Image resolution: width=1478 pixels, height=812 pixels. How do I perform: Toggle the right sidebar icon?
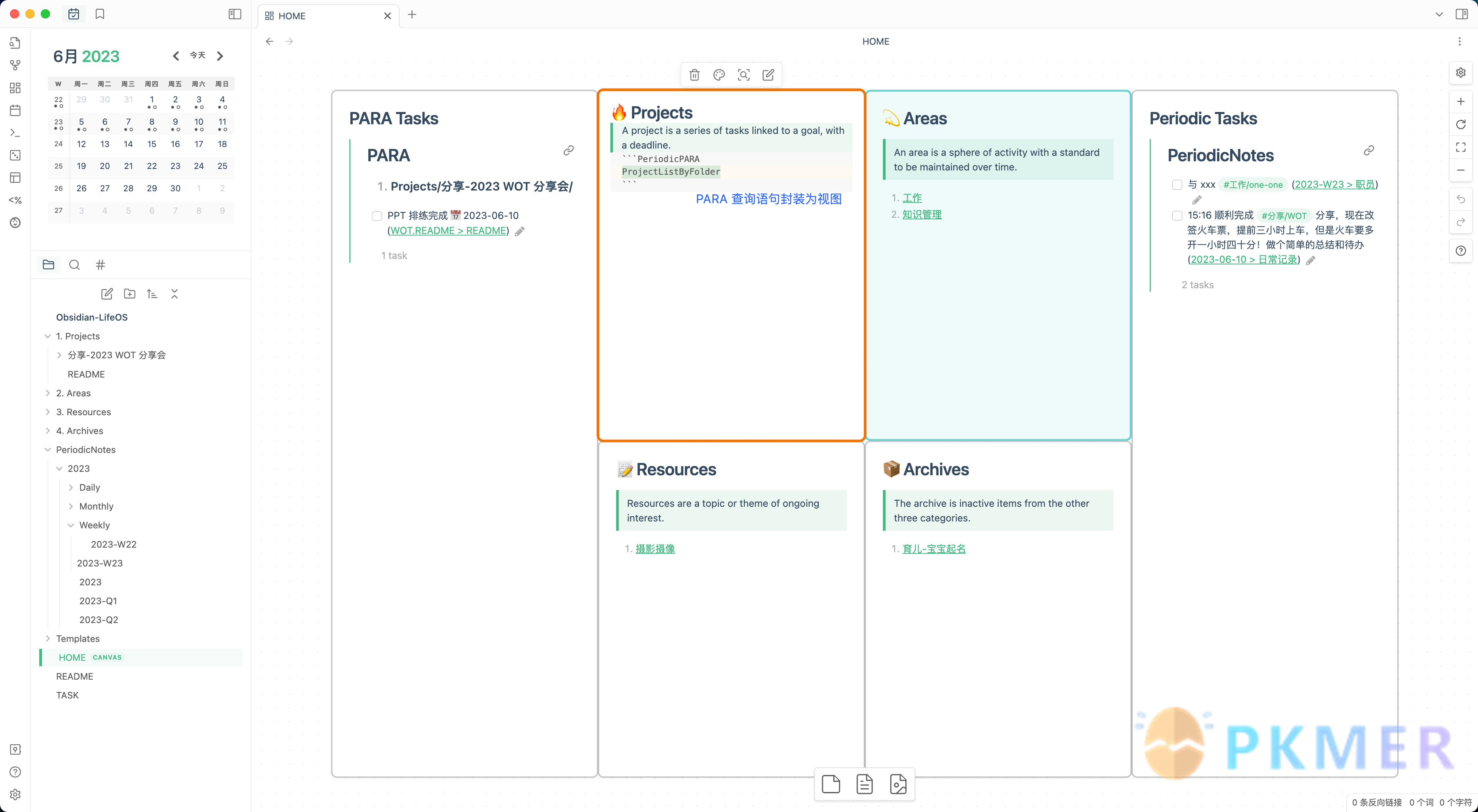tap(1462, 14)
